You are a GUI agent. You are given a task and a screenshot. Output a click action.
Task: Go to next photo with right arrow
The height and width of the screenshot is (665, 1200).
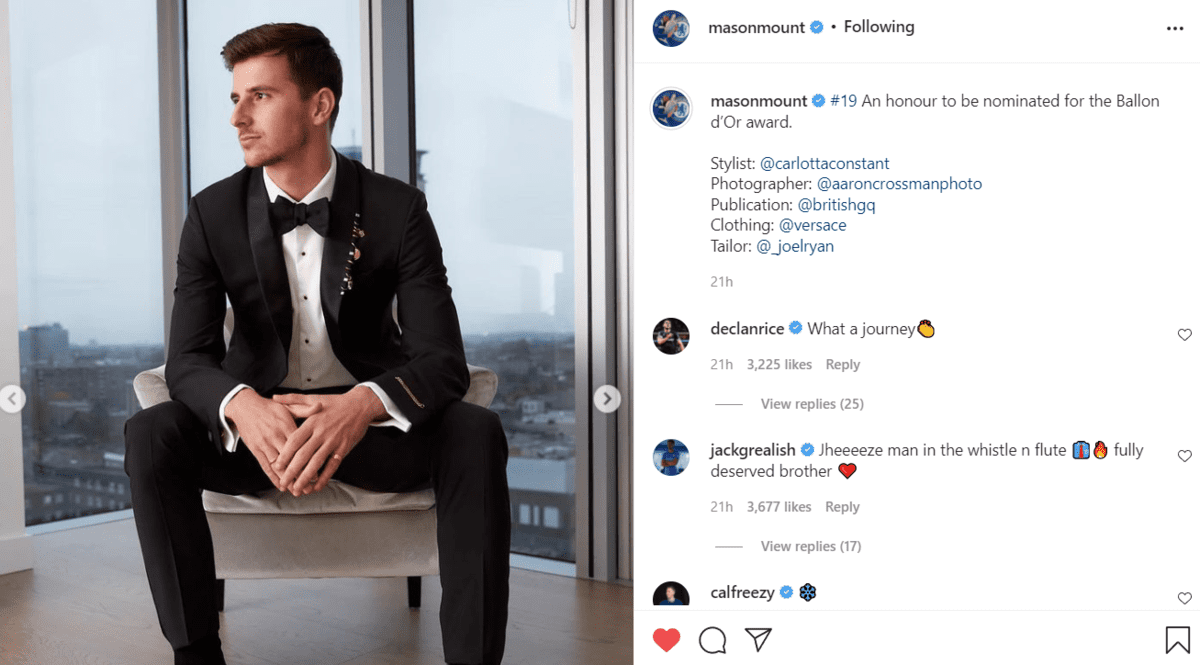(x=607, y=399)
